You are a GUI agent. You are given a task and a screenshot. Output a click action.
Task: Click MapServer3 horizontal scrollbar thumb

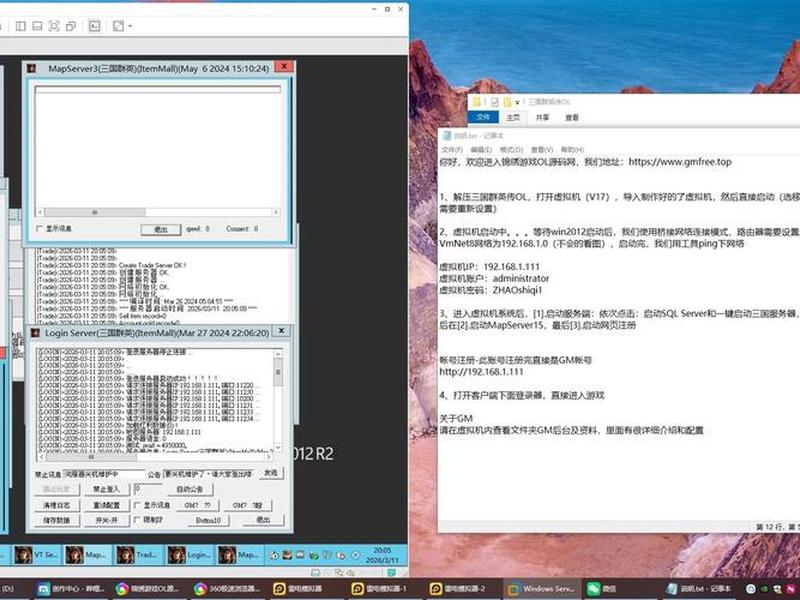[95, 212]
